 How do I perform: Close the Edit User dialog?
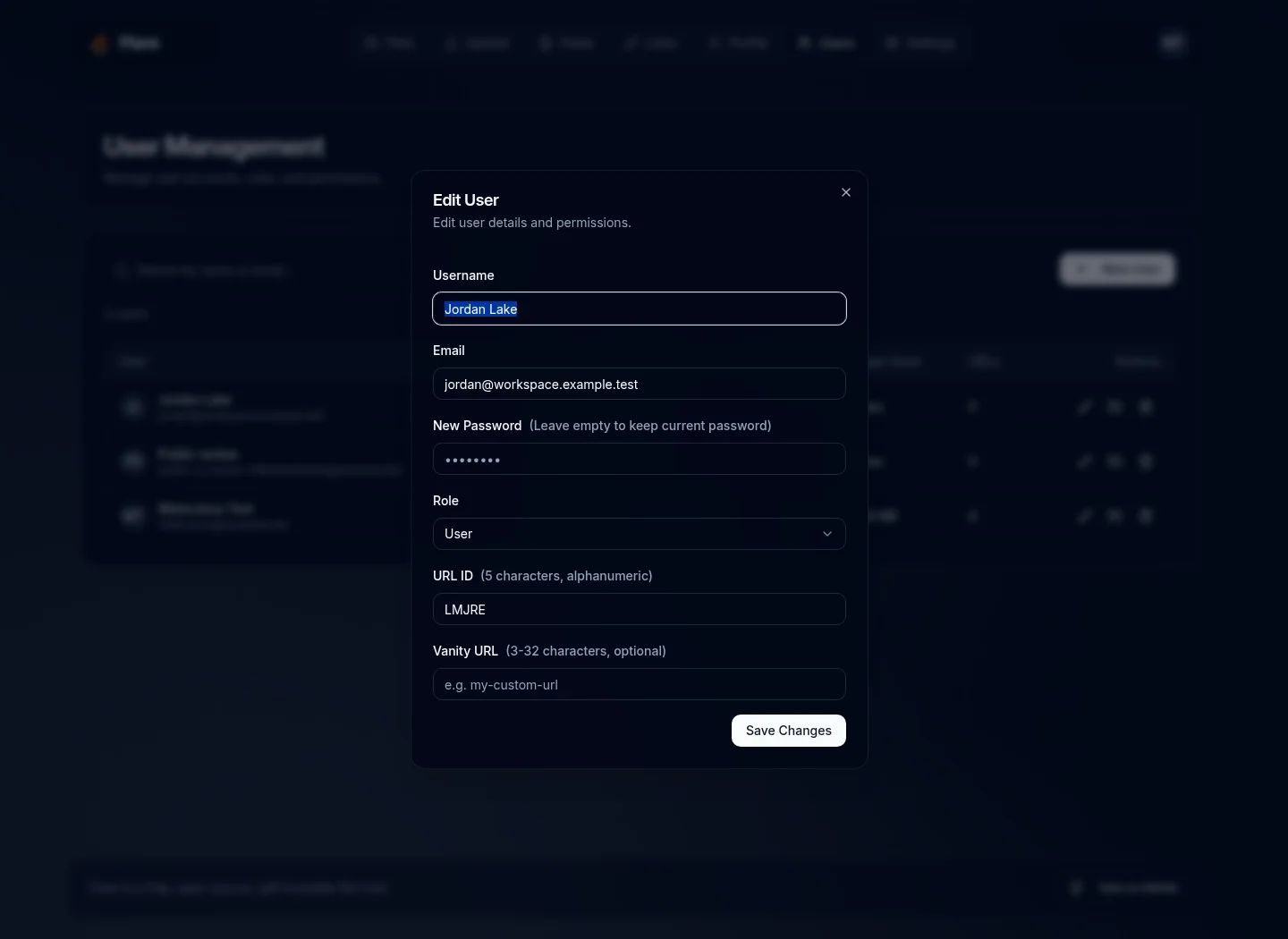[846, 192]
